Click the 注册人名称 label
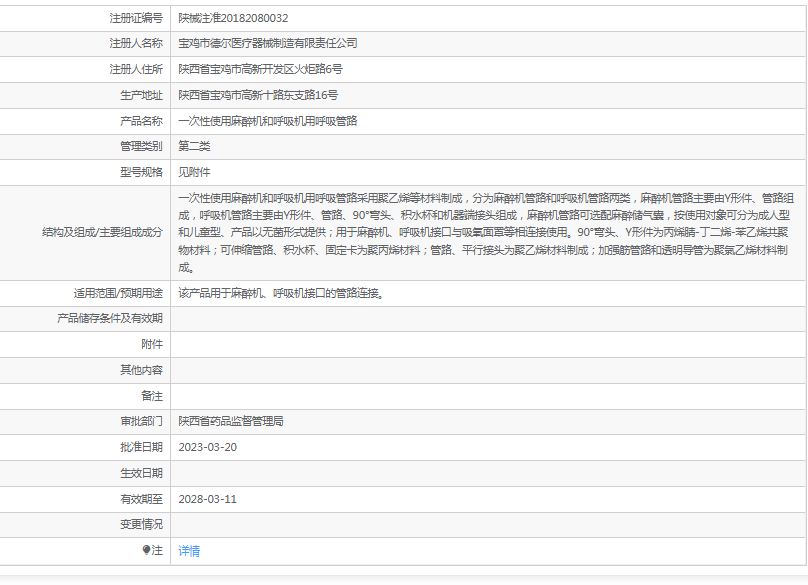The image size is (808, 585). [136, 43]
